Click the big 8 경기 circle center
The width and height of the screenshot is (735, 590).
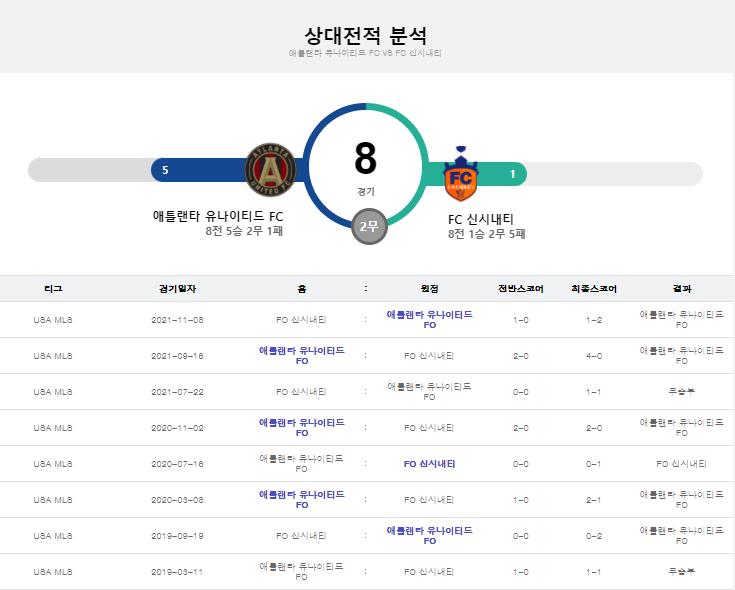tap(366, 168)
